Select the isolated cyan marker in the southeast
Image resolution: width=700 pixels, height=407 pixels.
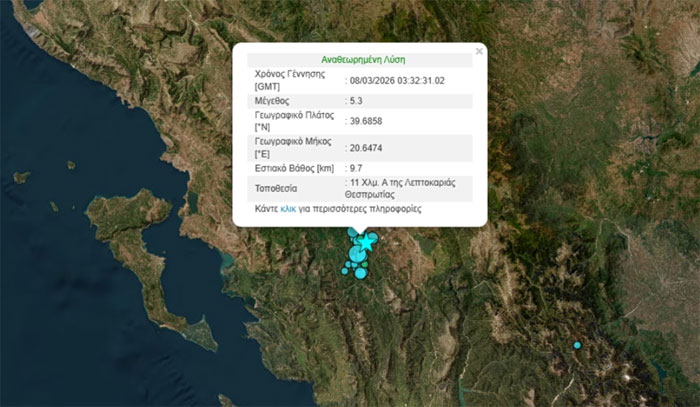tap(577, 345)
